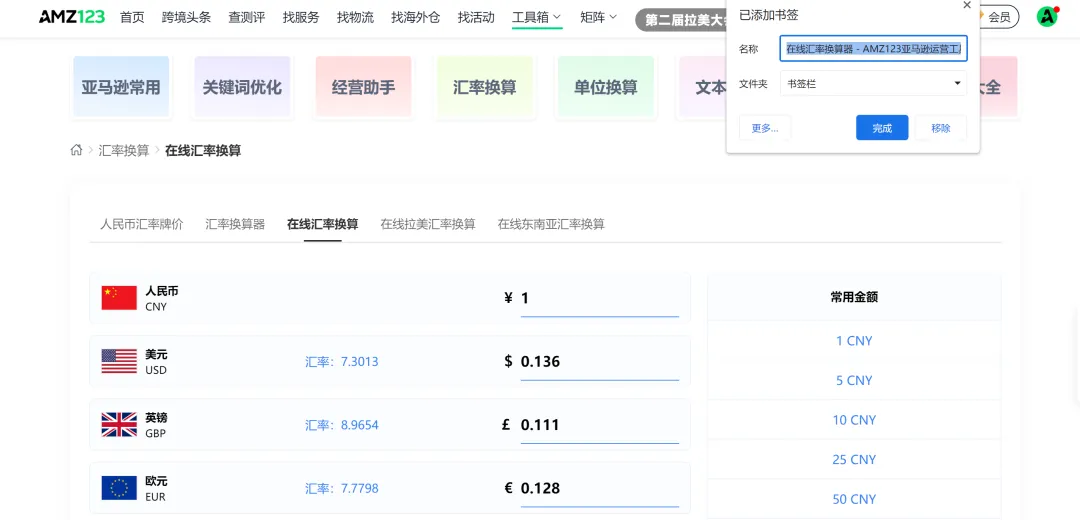Expand the 工具箱 dropdown menu
This screenshot has width=1080, height=520.
coord(537,17)
